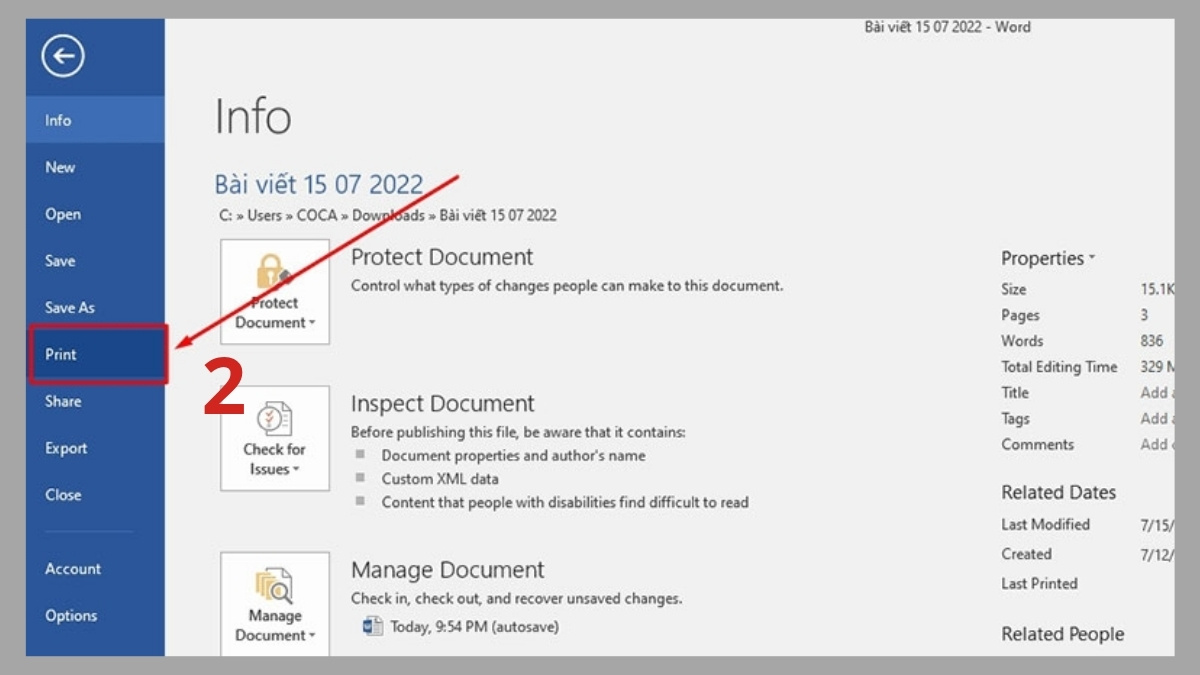Click Save As in the sidebar

click(x=69, y=307)
